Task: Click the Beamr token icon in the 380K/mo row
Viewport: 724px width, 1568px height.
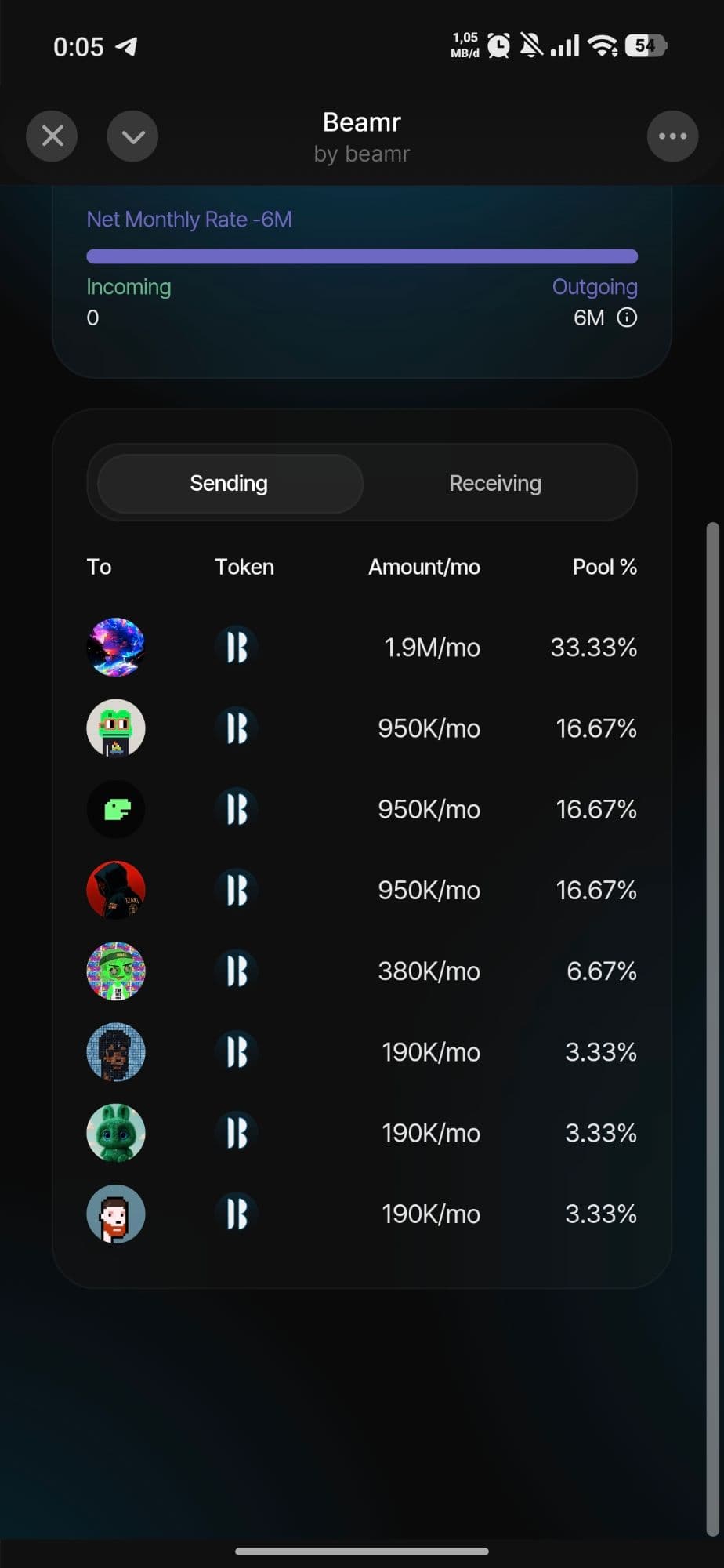Action: 237,971
